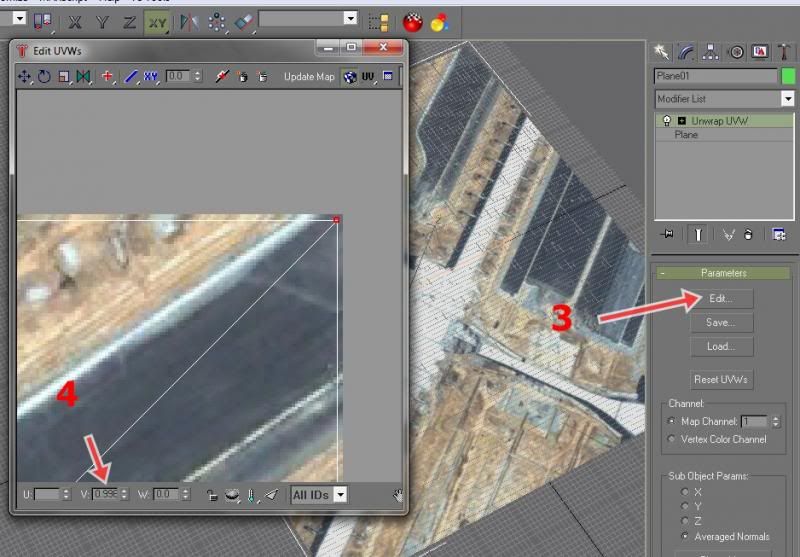Expand the Unwrap UVW modifier plus box
Screen dimensions: 800x557
click(x=682, y=121)
